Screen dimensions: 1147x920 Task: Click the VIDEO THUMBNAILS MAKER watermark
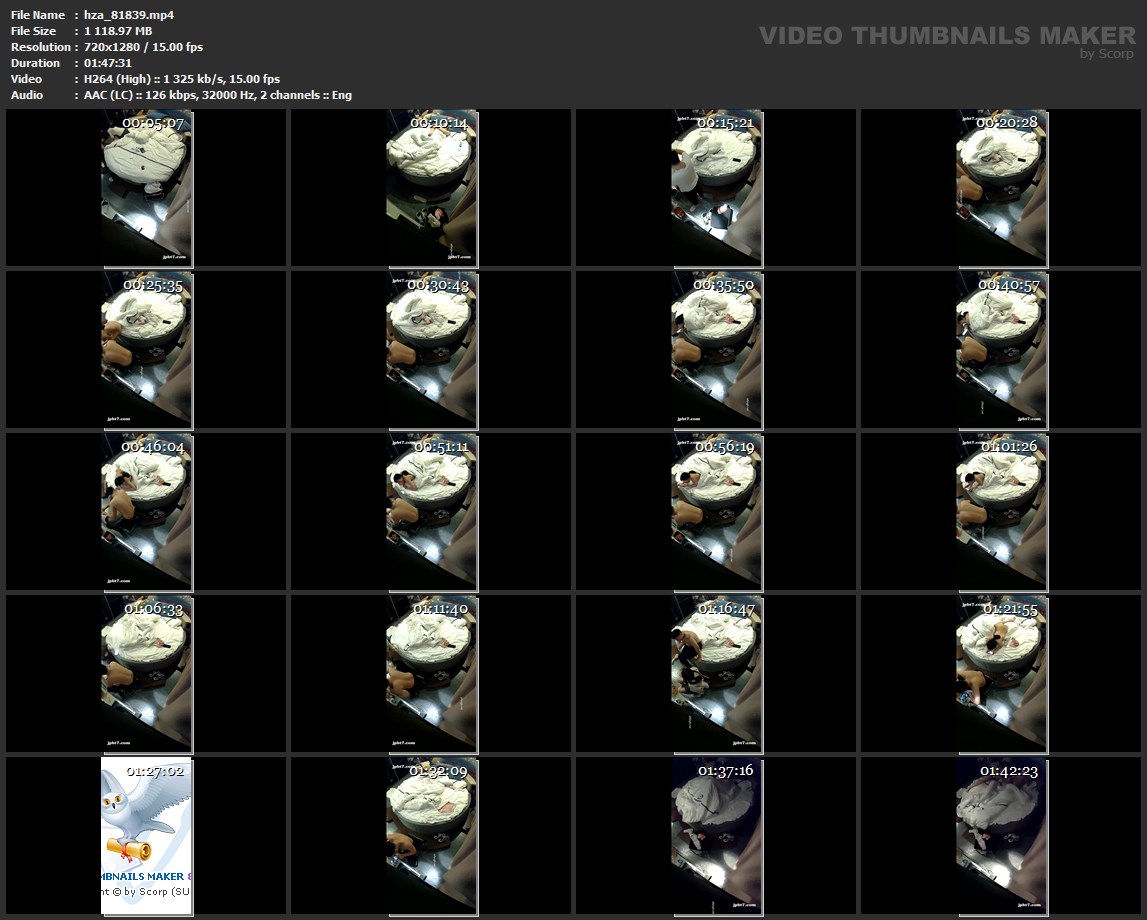tap(947, 36)
